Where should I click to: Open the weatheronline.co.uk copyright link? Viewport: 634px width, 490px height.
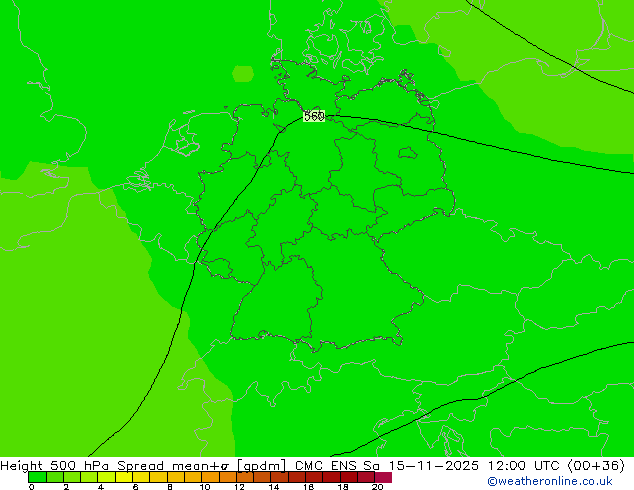coord(550,481)
